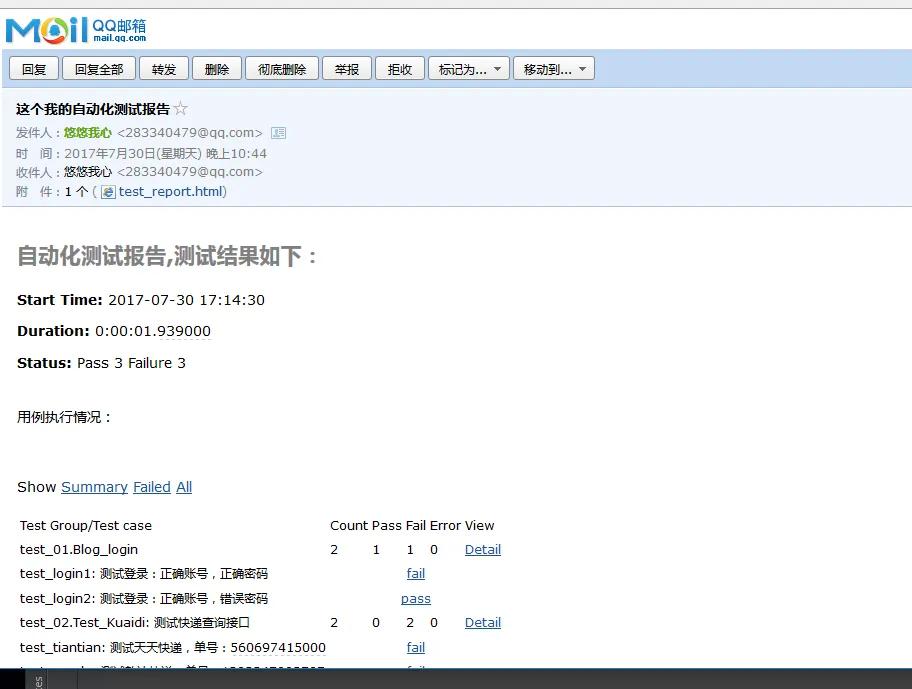The width and height of the screenshot is (912, 689).
Task: Click the 回复 reply button
Action: point(34,69)
